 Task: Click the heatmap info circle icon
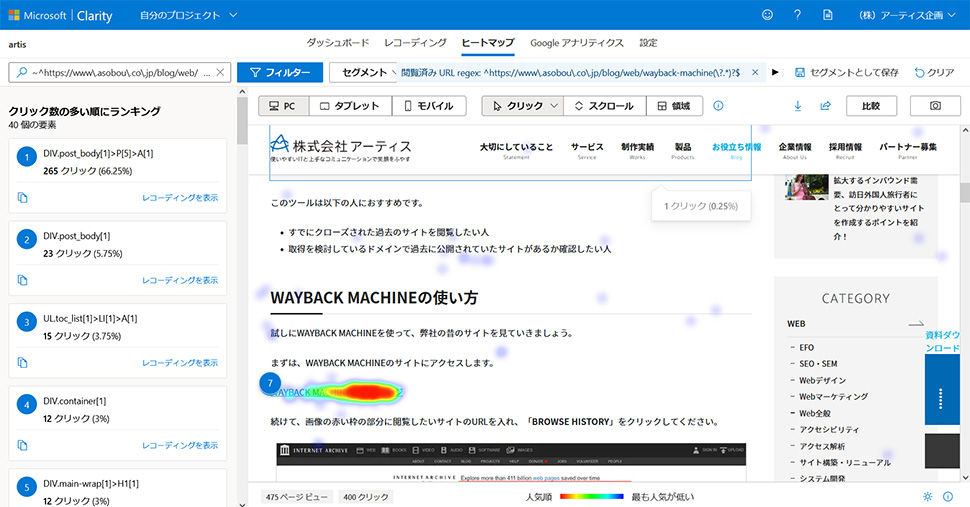click(718, 106)
